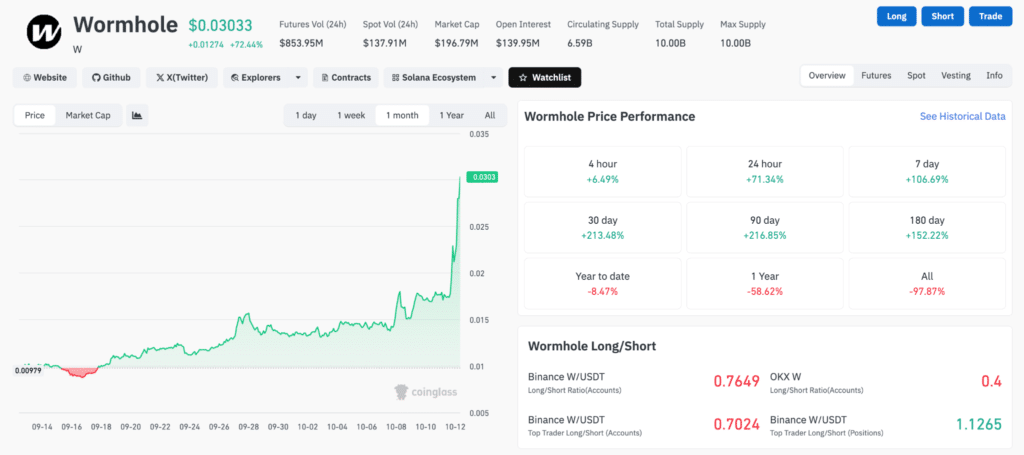Click the 10-12 date axis label
The height and width of the screenshot is (455, 1024).
pos(455,426)
